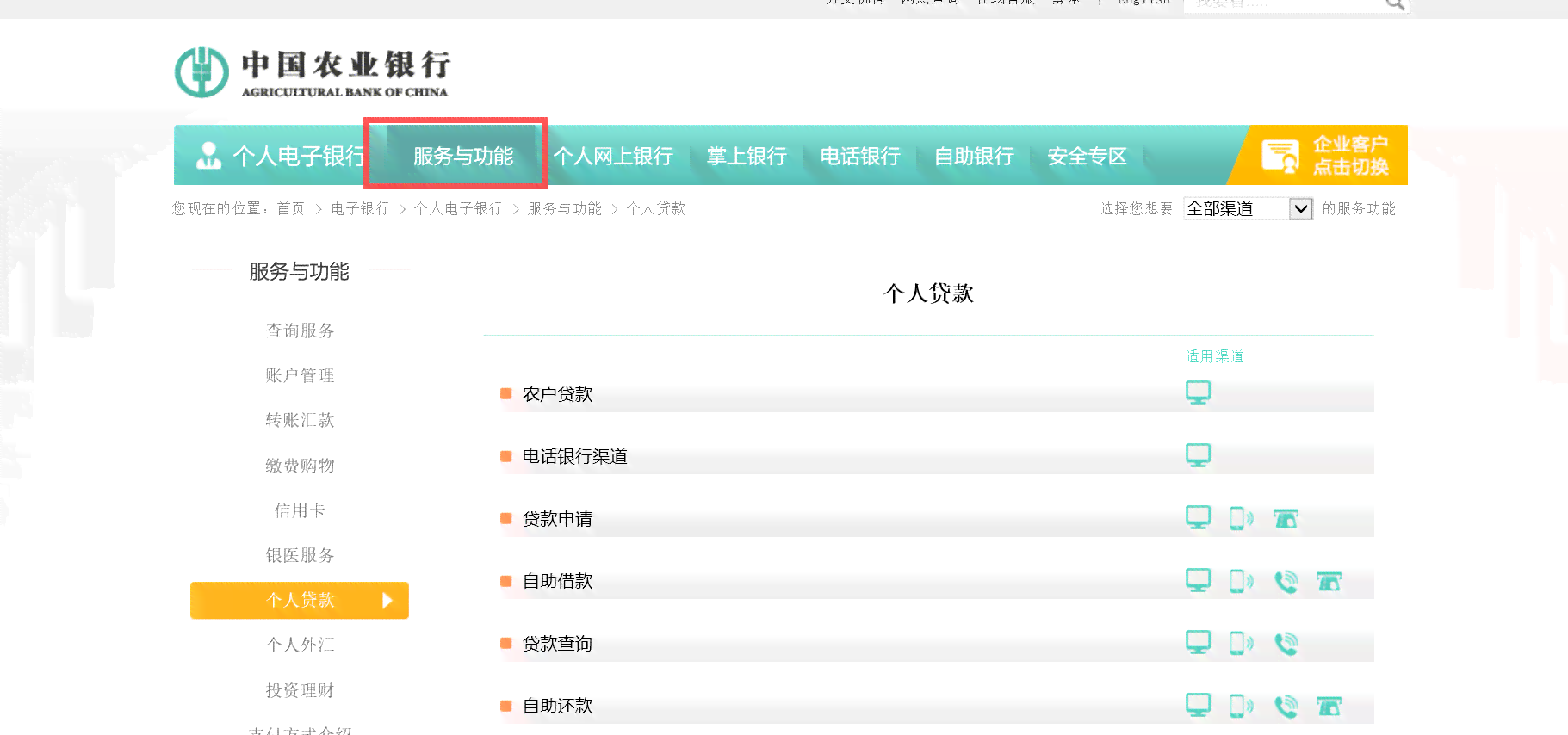
Task: Click the arrow on 个人贷款 sidebar item
Action: coord(387,600)
